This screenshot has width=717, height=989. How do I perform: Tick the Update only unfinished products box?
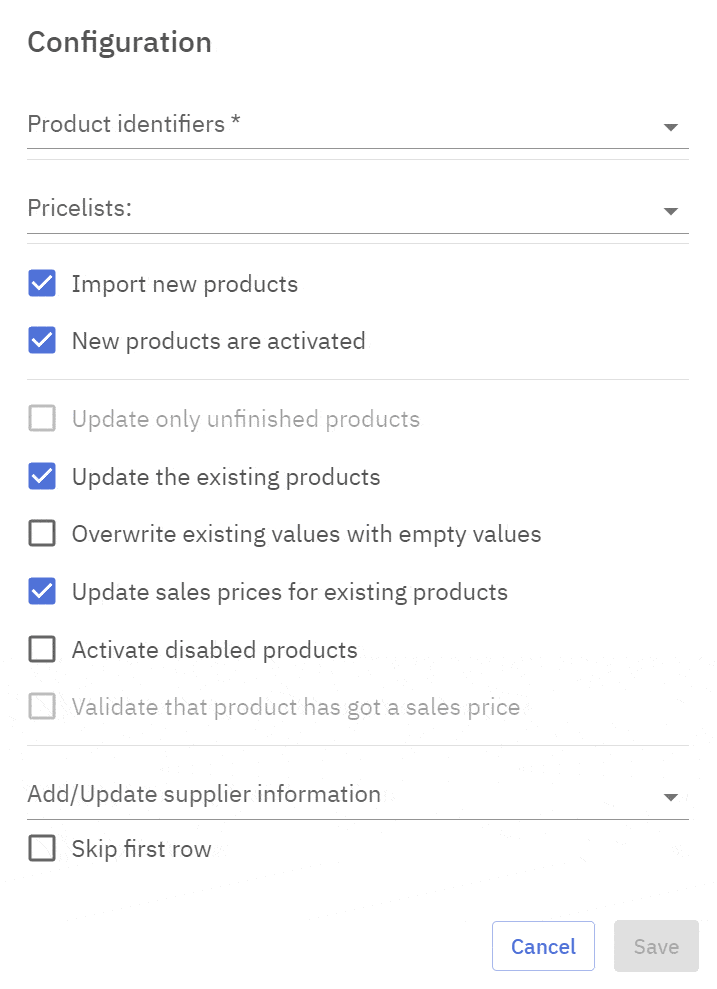click(42, 419)
